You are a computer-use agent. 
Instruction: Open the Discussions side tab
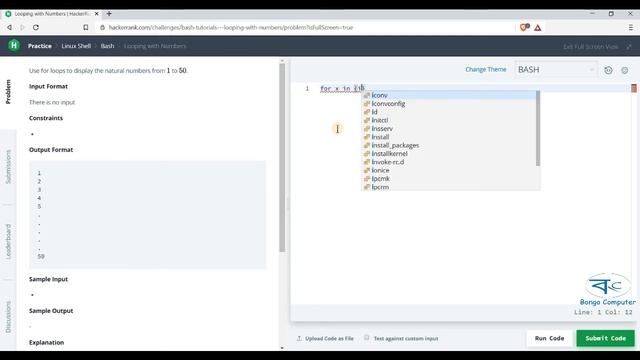tap(8, 317)
